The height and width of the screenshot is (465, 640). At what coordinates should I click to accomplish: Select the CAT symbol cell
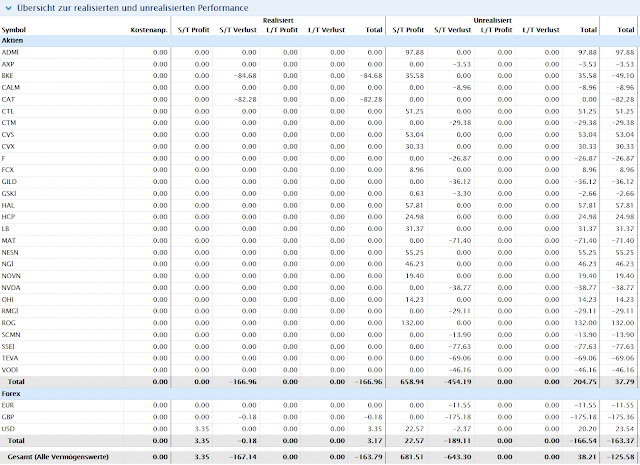point(8,99)
